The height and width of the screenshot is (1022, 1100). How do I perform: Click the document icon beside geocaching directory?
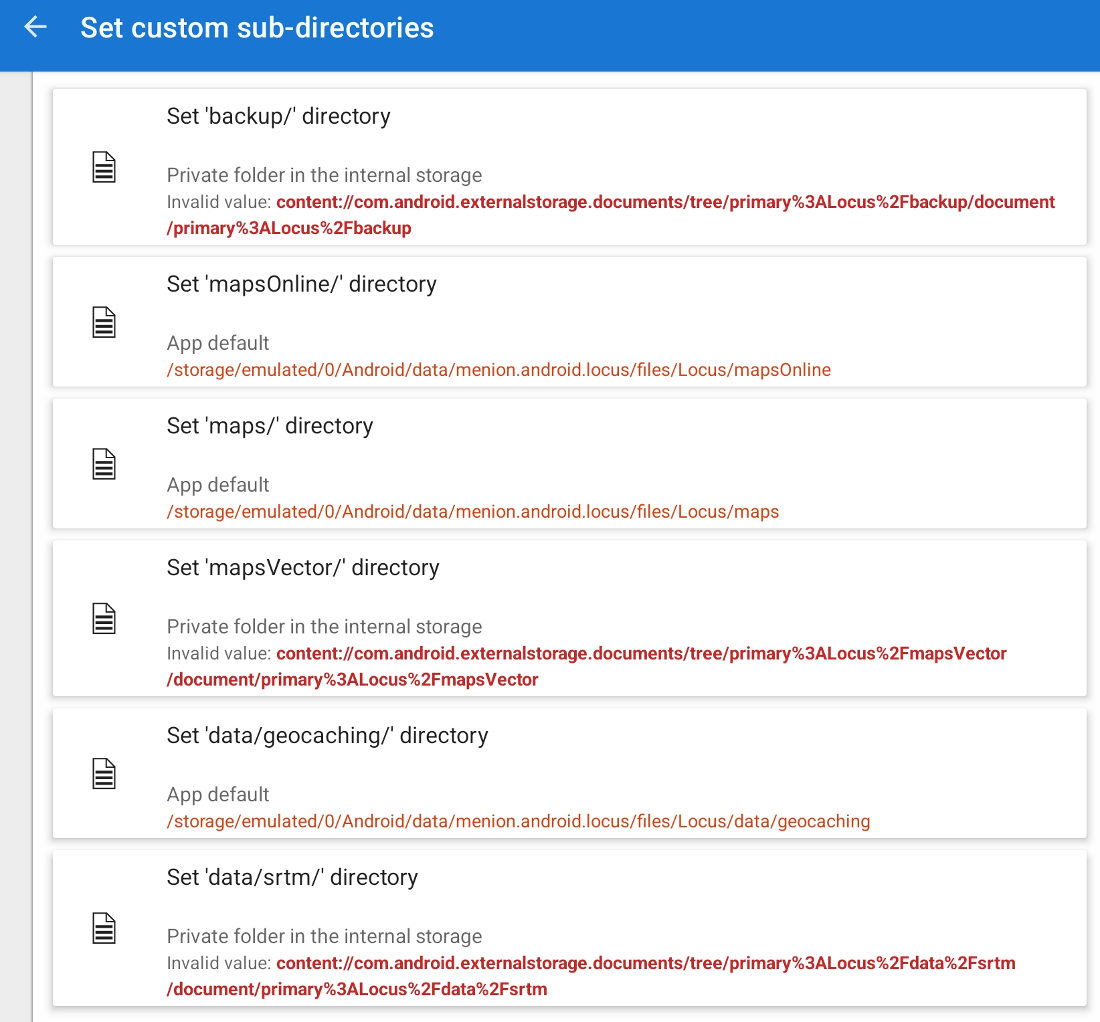[x=104, y=774]
